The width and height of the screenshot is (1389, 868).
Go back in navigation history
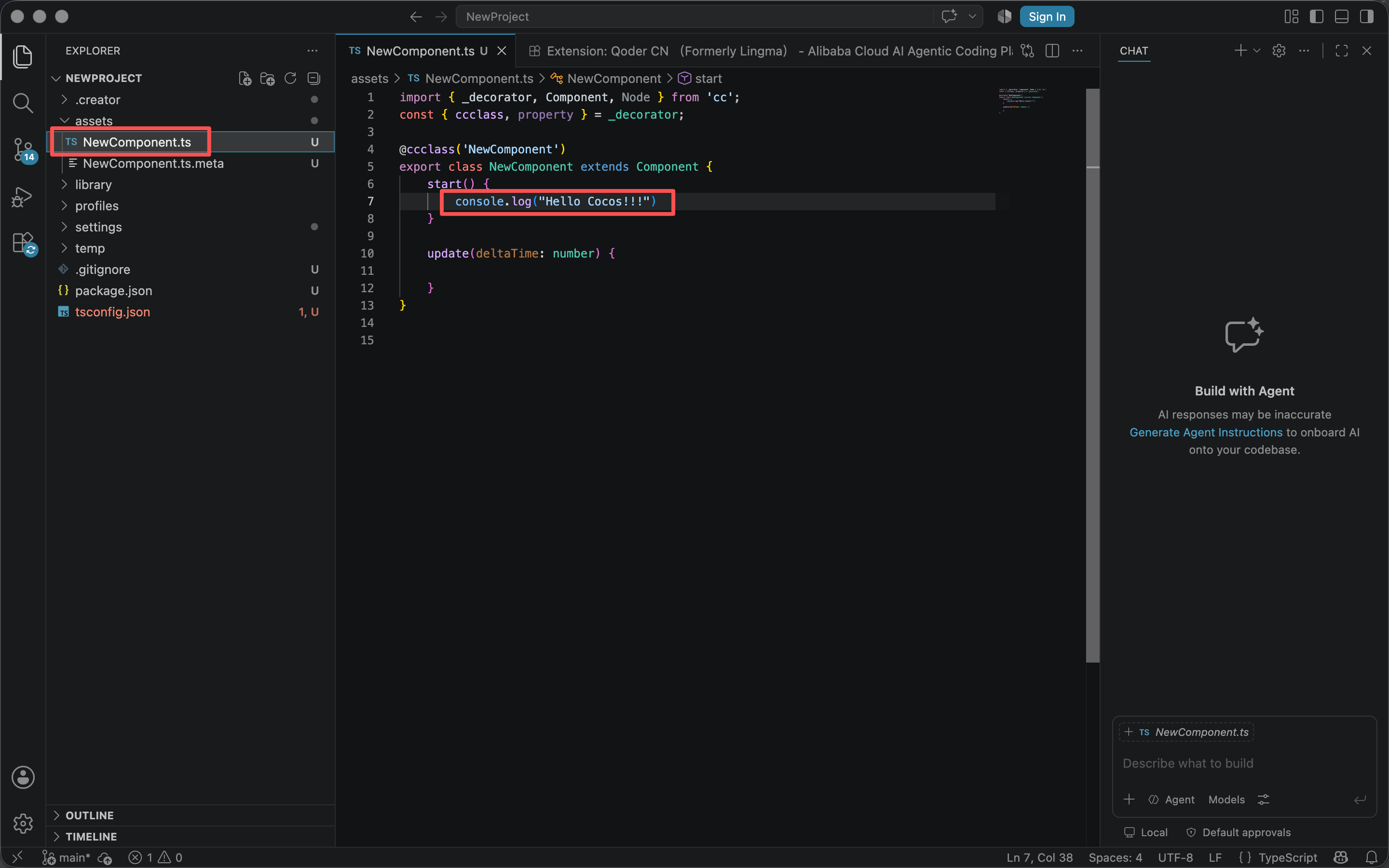click(x=416, y=17)
